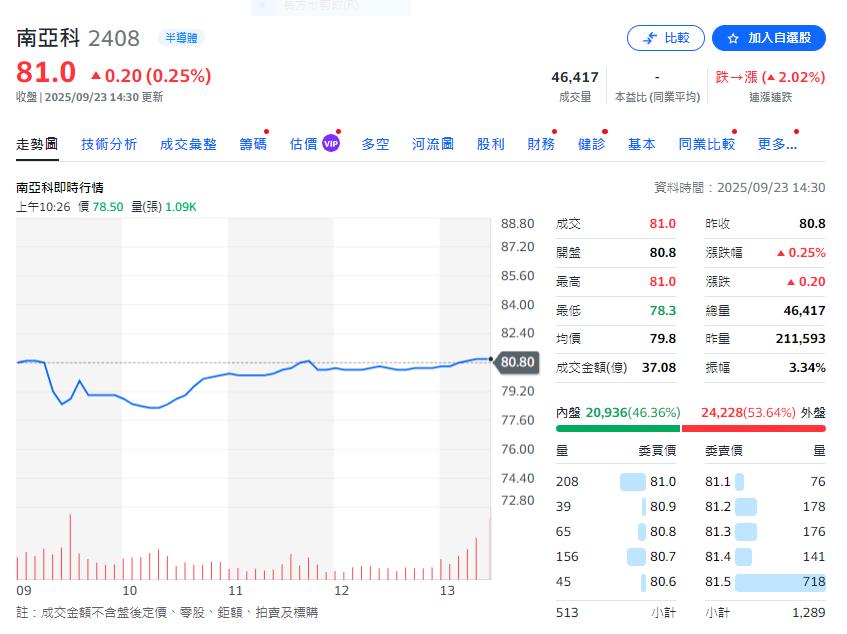Open the 更多 tab dropdown
The width and height of the screenshot is (847, 634).
pyautogui.click(x=777, y=144)
